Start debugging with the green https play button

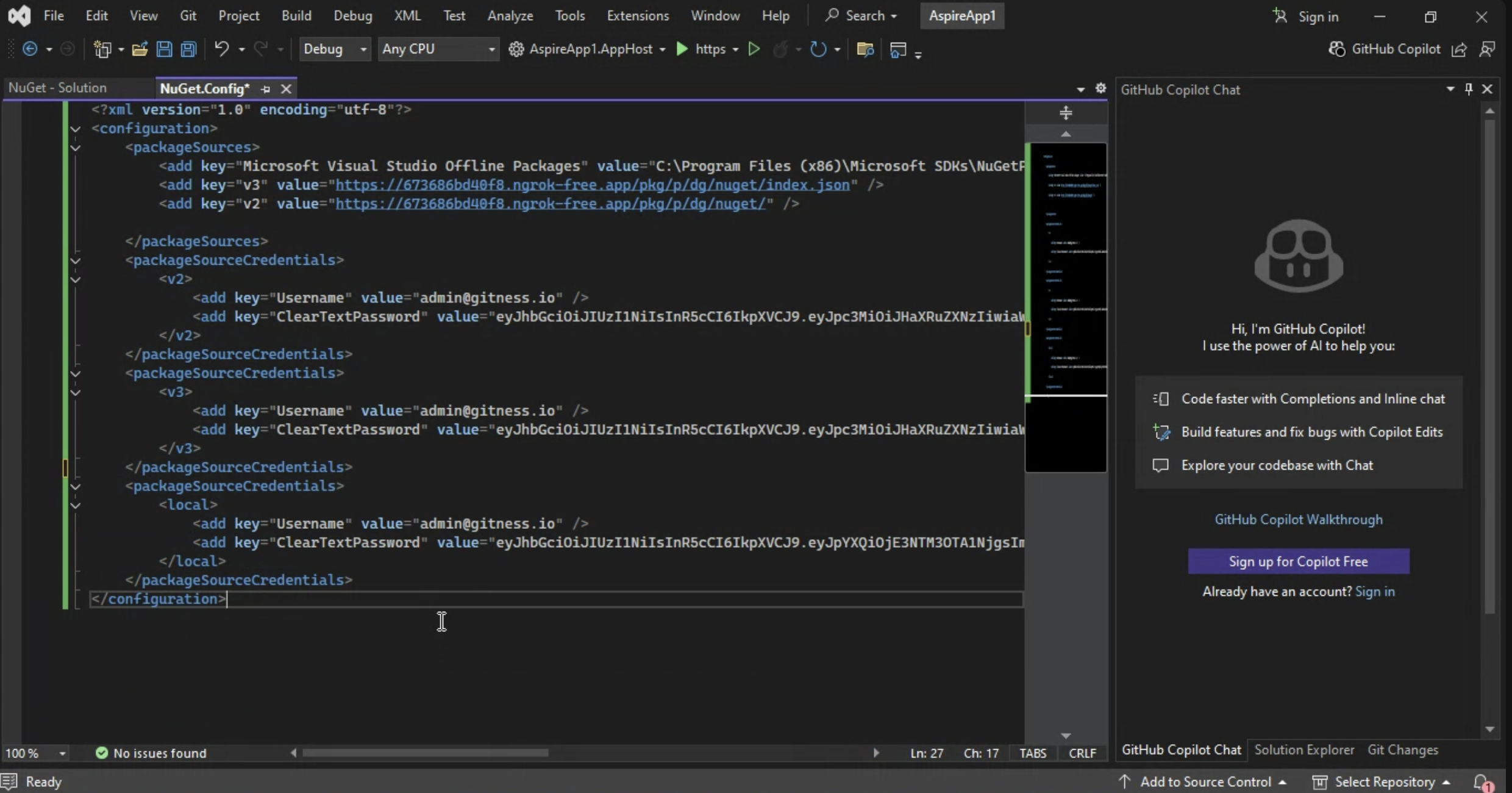[x=683, y=49]
